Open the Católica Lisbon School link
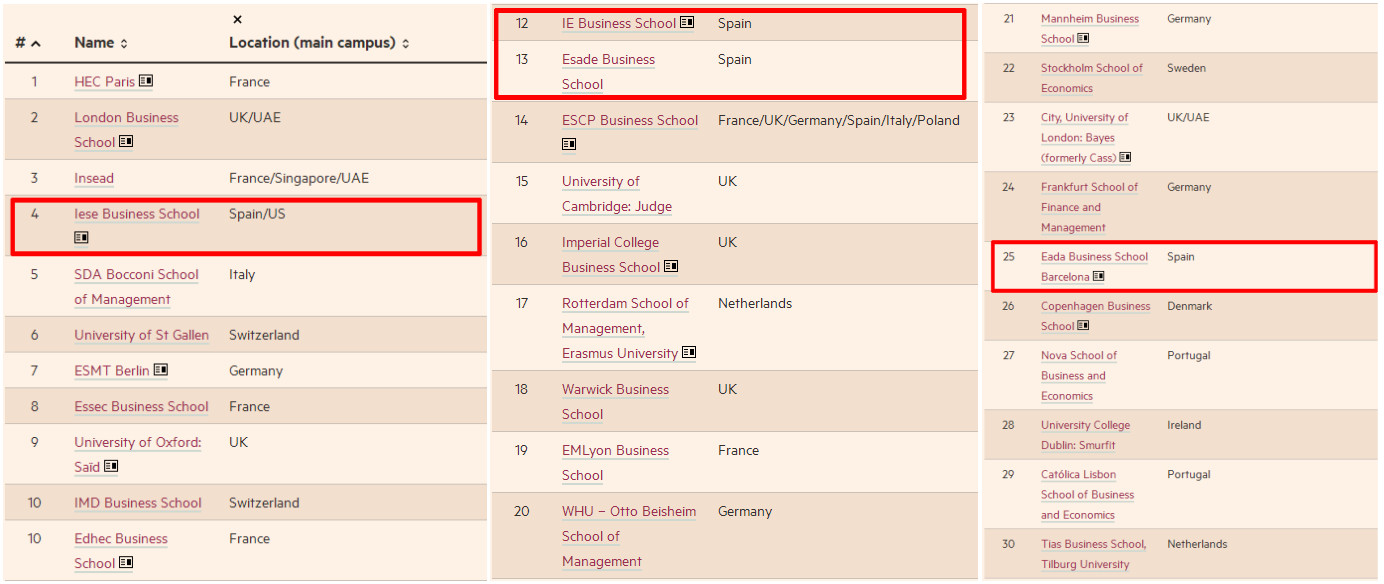This screenshot has height=584, width=1384. tap(1087, 494)
